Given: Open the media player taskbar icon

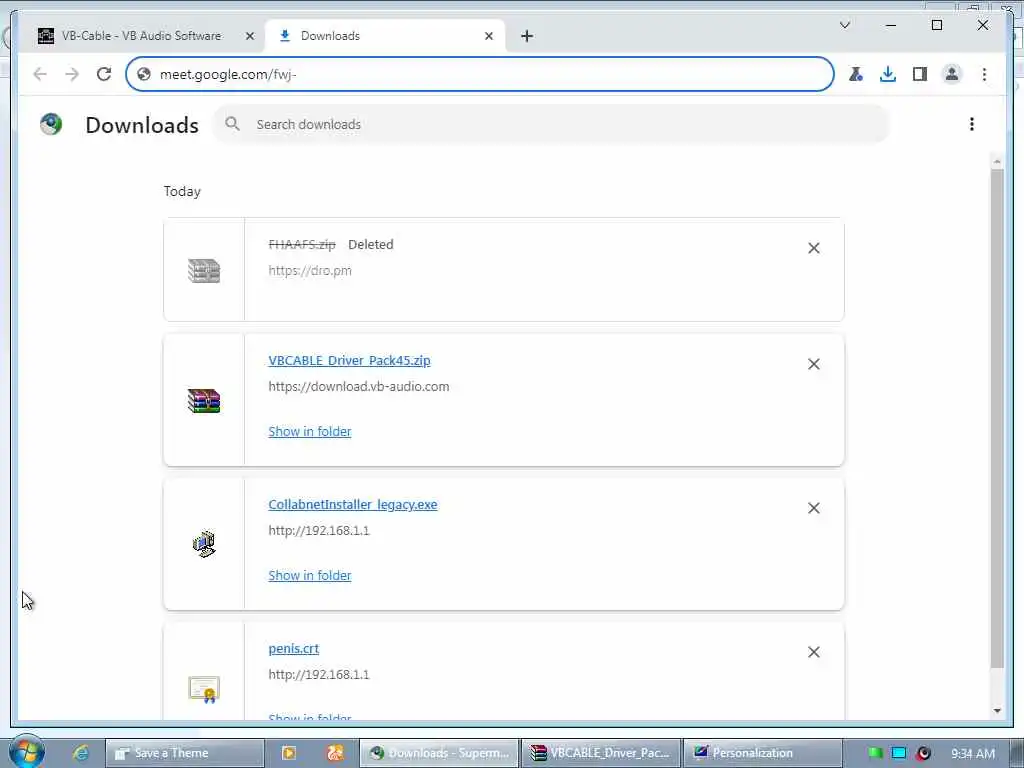Looking at the screenshot, I should click(289, 753).
